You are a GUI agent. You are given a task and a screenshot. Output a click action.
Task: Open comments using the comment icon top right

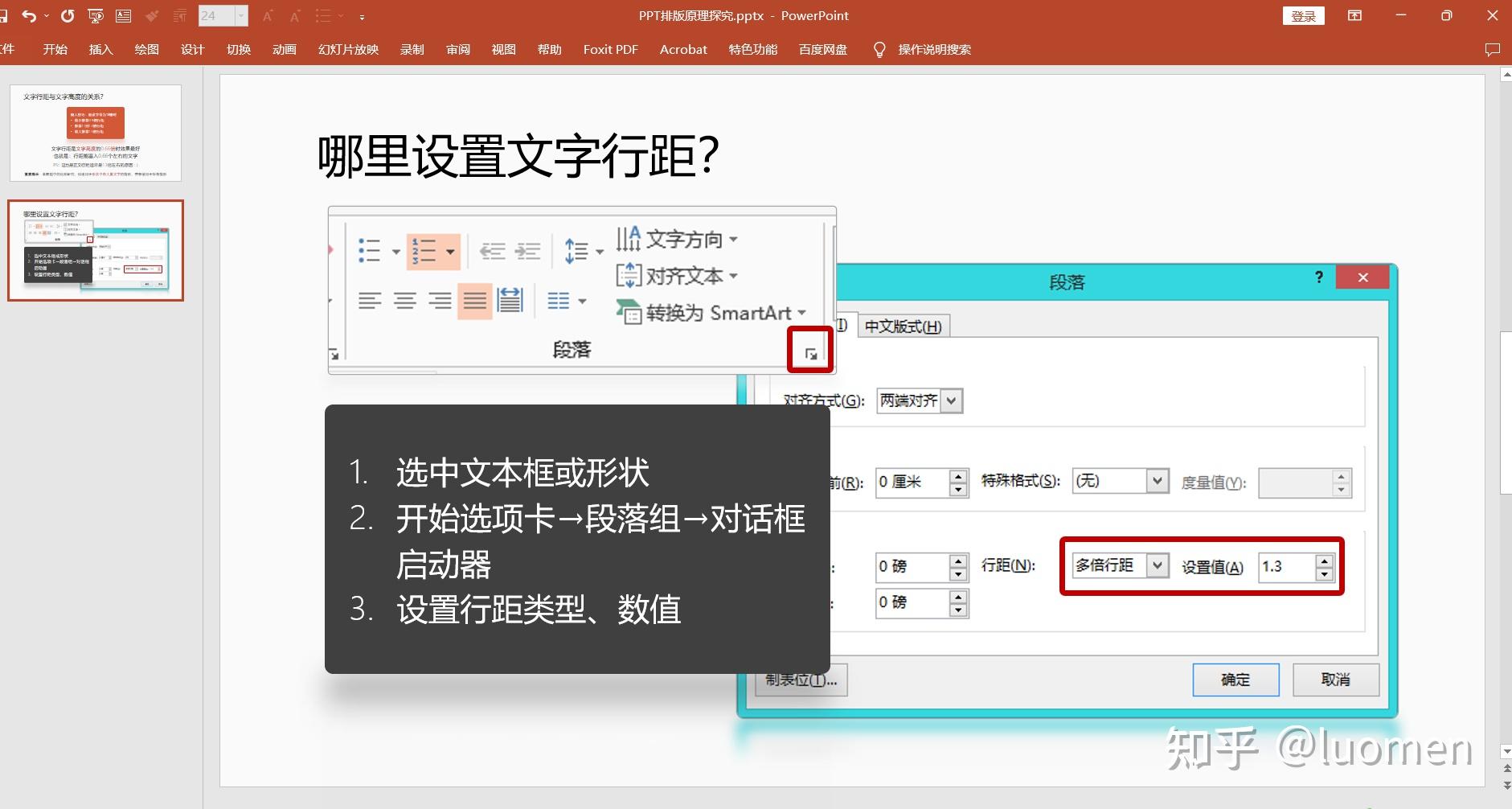click(x=1494, y=49)
